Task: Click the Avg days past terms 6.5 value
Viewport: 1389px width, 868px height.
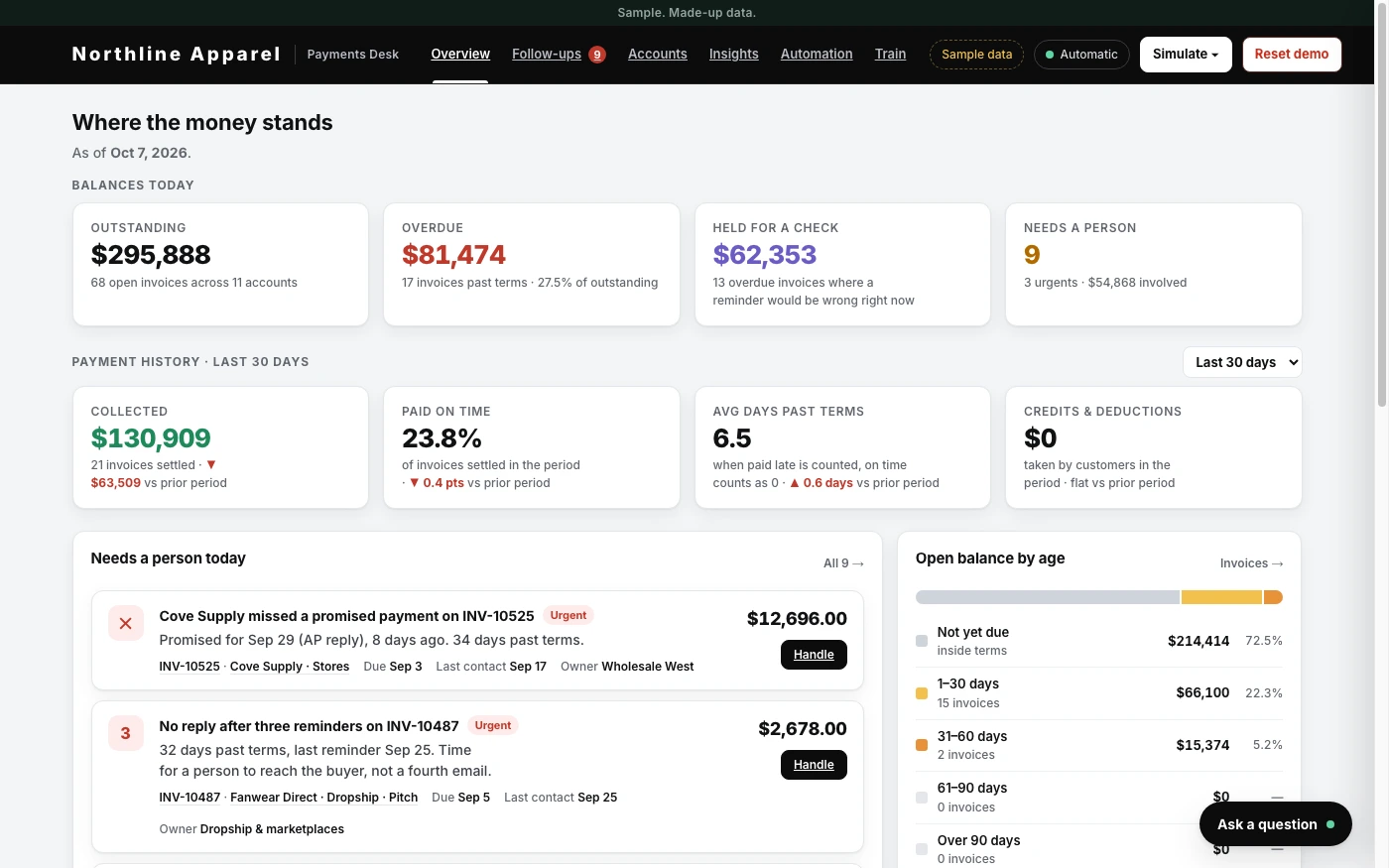Action: (732, 438)
